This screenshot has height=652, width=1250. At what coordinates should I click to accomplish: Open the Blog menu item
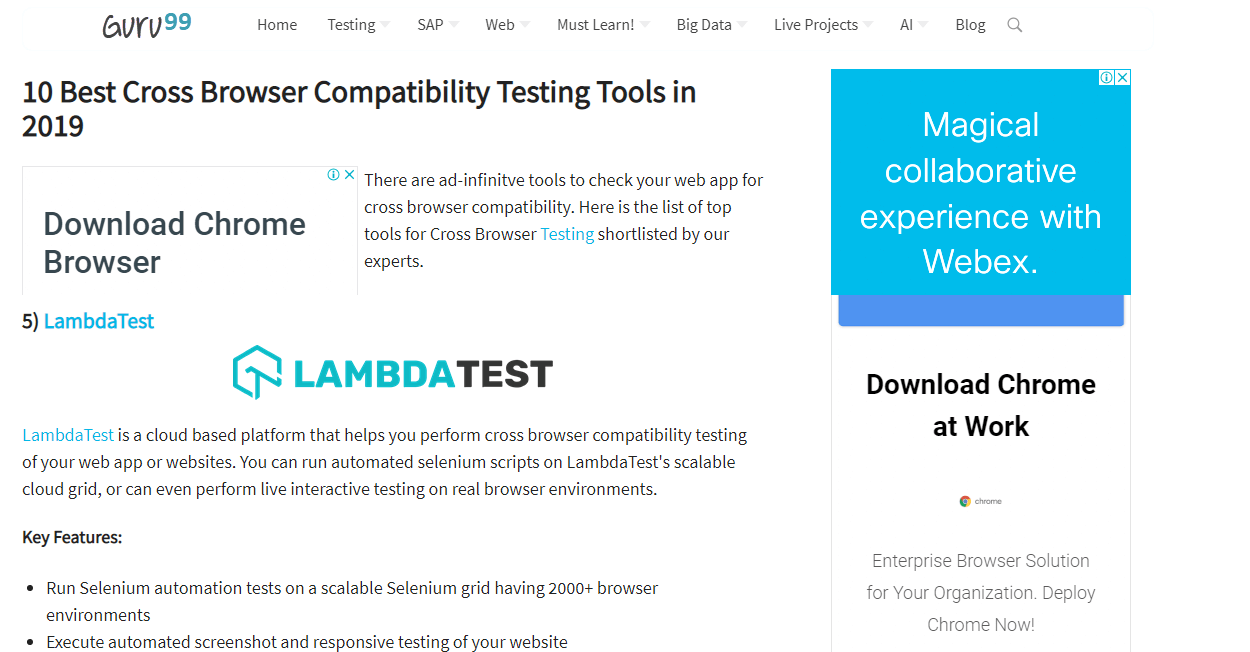point(970,25)
